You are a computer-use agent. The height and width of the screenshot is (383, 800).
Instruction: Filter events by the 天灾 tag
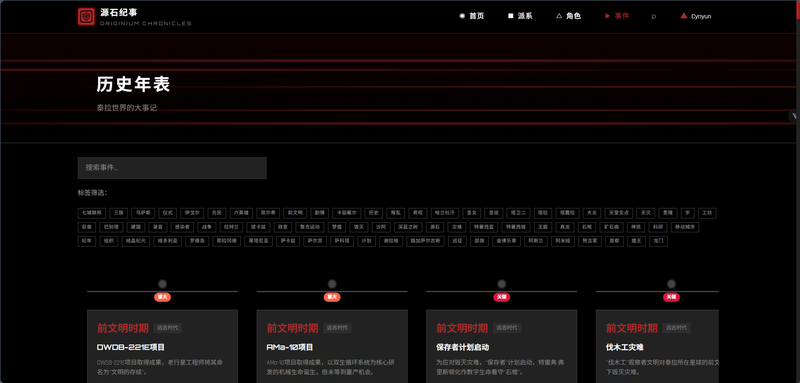(x=646, y=213)
